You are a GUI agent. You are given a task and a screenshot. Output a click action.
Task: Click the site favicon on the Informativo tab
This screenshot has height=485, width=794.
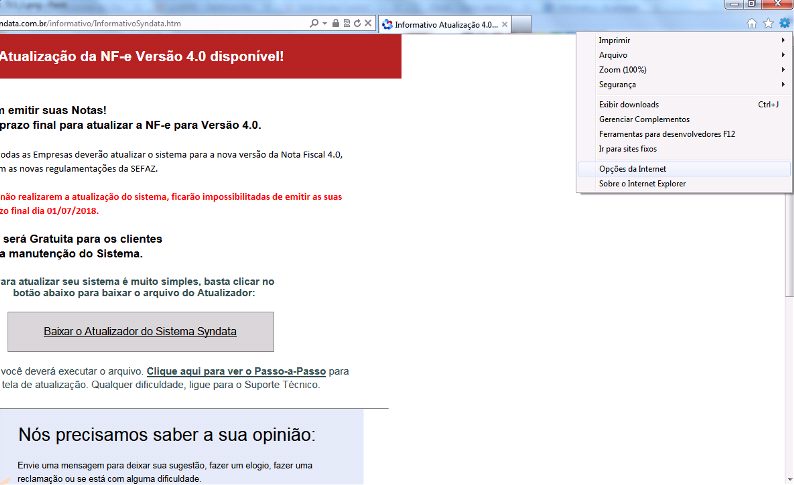point(387,24)
